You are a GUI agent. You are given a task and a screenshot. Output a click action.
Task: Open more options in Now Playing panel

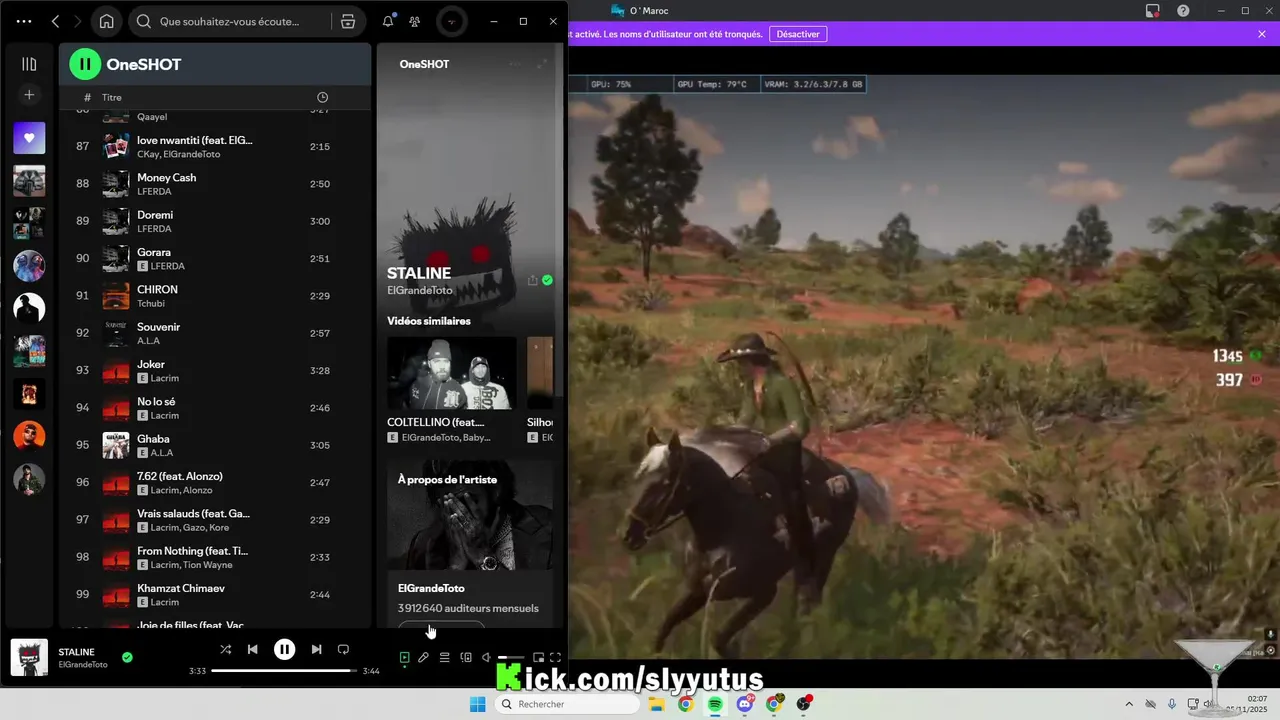[x=514, y=64]
